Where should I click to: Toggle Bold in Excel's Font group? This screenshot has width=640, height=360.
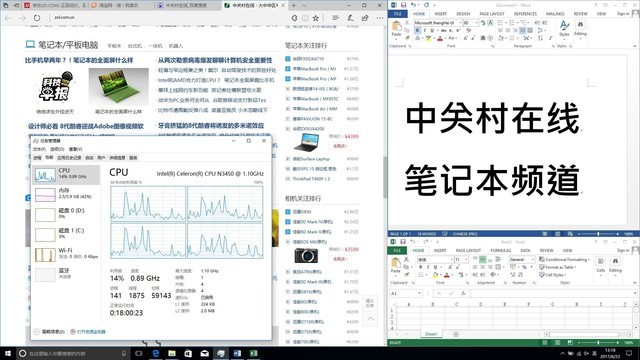[420, 267]
